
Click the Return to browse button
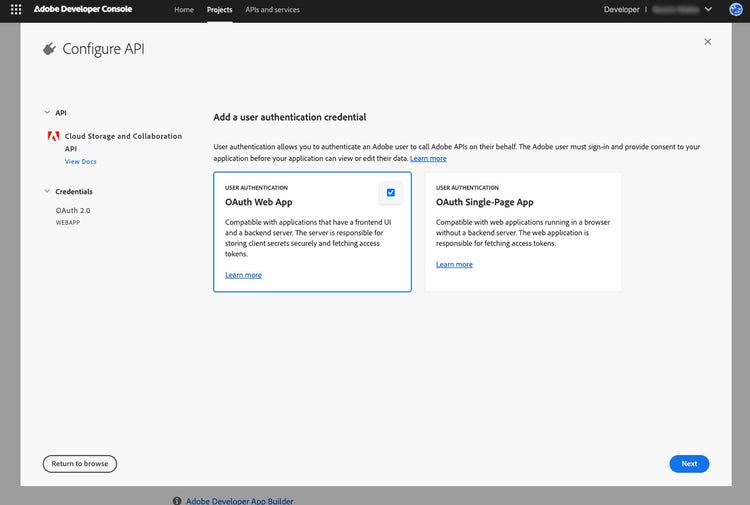pos(80,463)
